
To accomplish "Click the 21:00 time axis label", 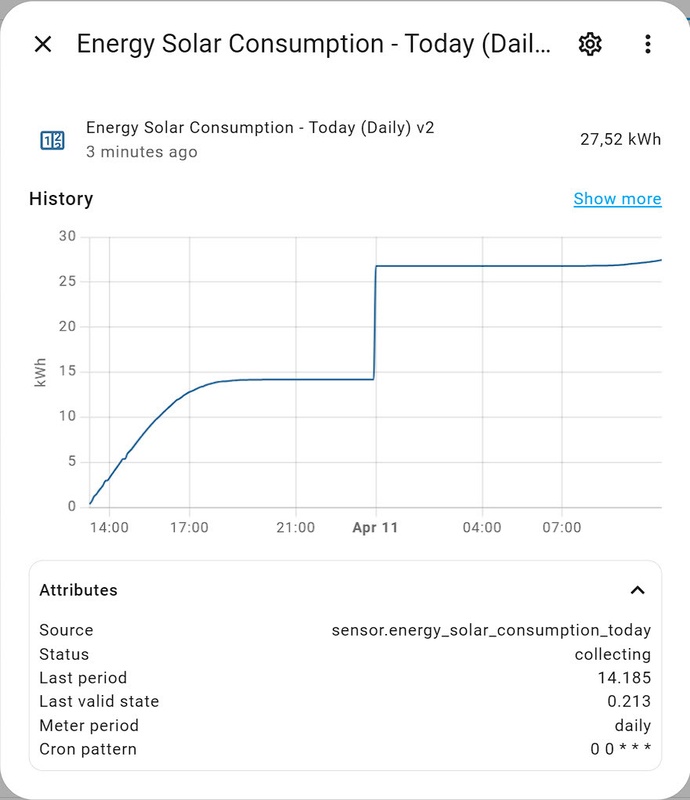I will tap(294, 527).
